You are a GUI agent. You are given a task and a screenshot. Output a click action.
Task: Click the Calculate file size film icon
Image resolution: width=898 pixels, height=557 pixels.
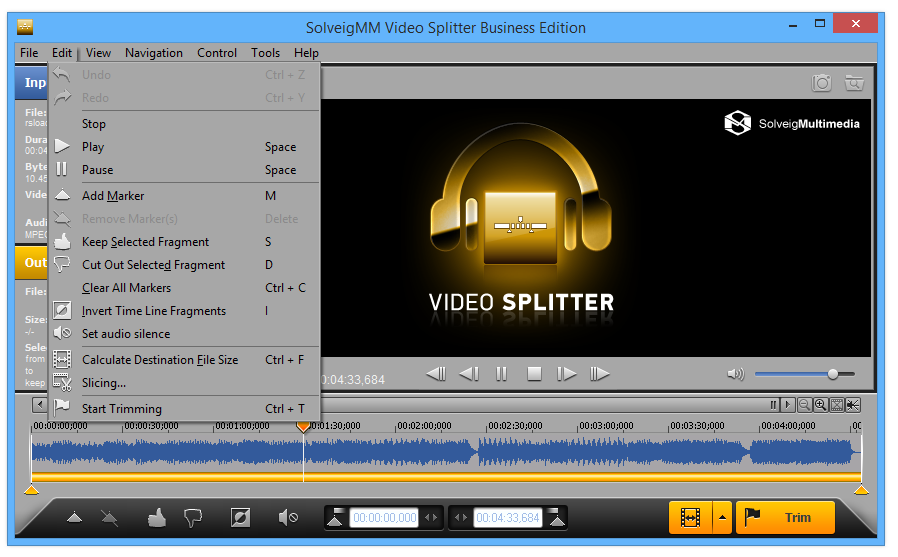pos(62,360)
